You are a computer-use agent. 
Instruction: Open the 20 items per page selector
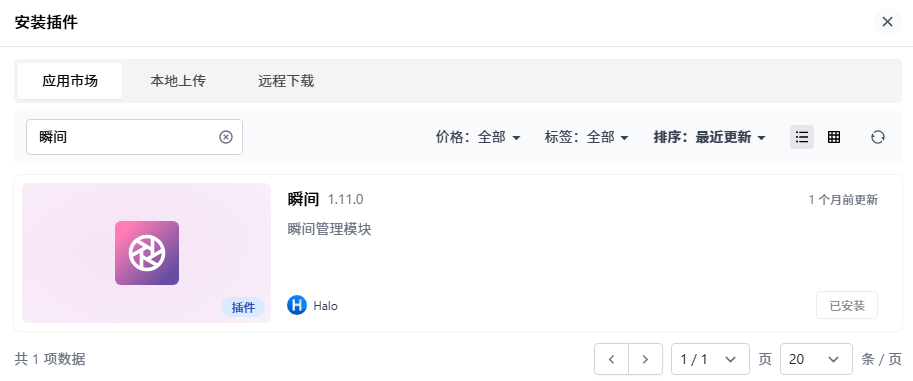coord(816,359)
